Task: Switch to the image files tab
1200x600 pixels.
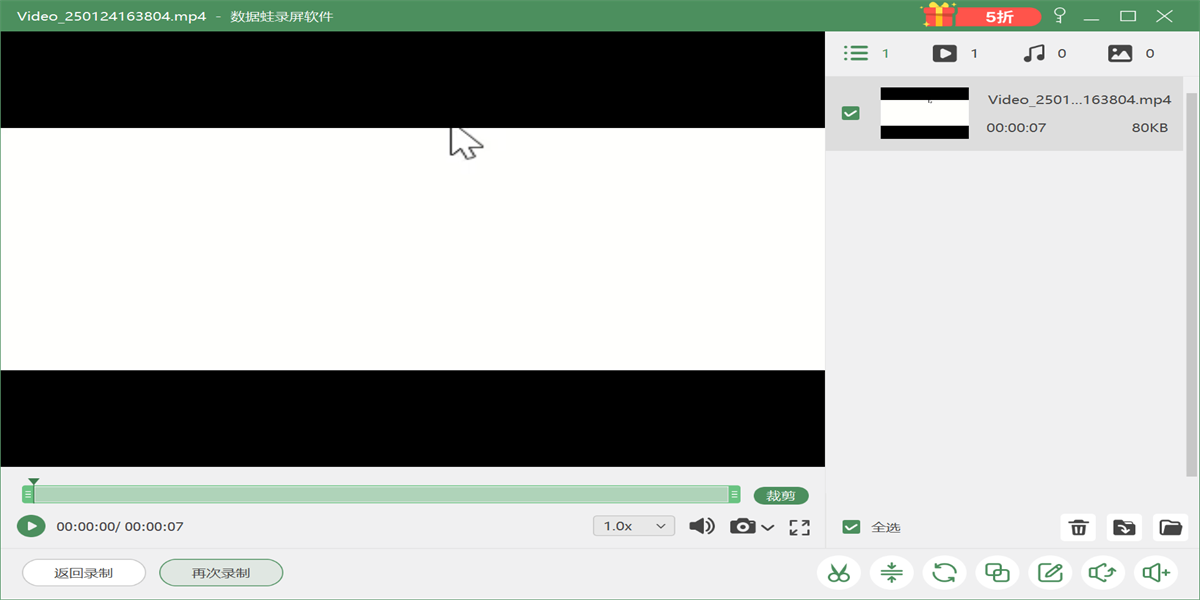Action: (x=1131, y=54)
